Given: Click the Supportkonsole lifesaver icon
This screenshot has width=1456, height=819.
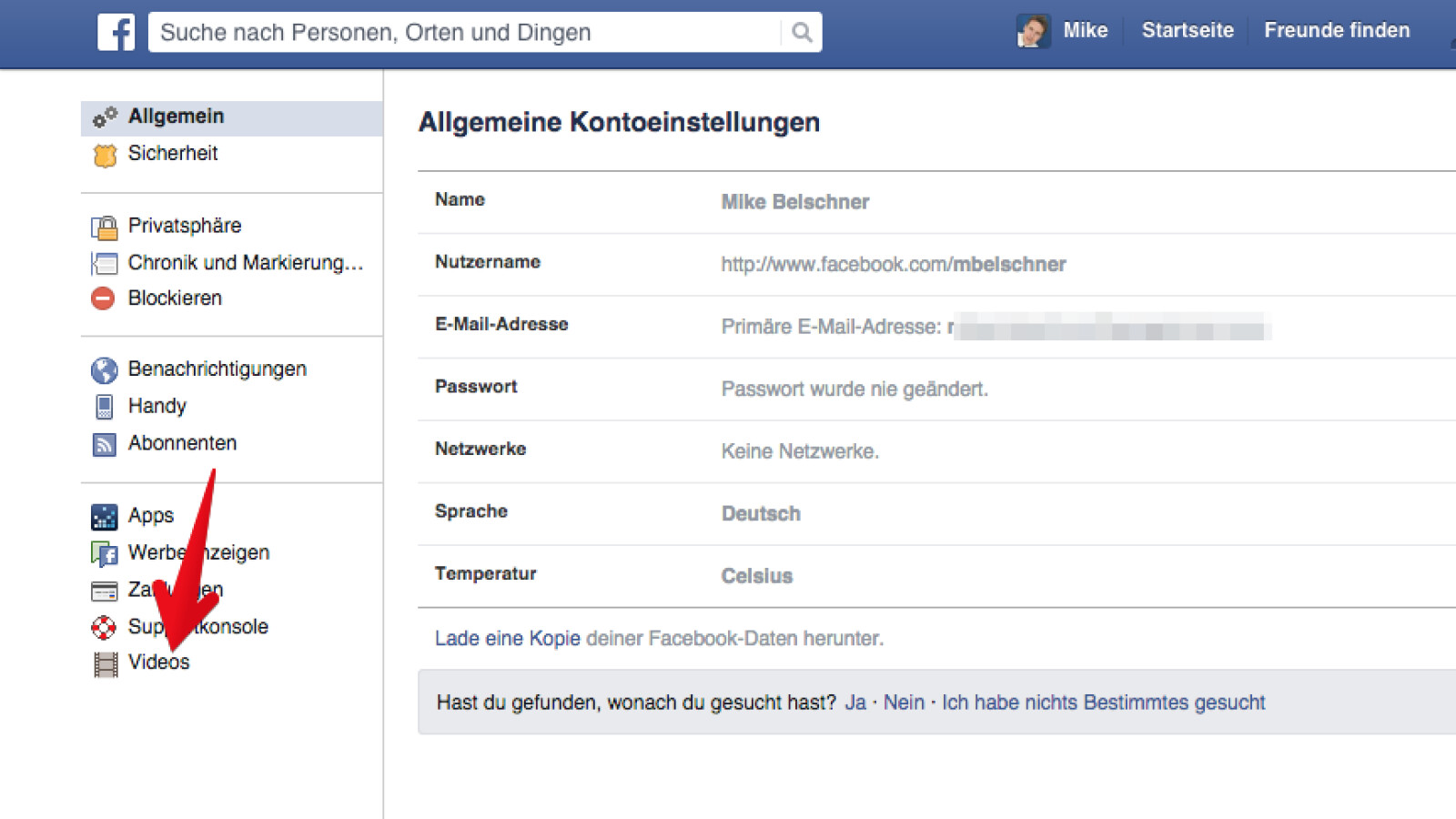Looking at the screenshot, I should point(104,626).
